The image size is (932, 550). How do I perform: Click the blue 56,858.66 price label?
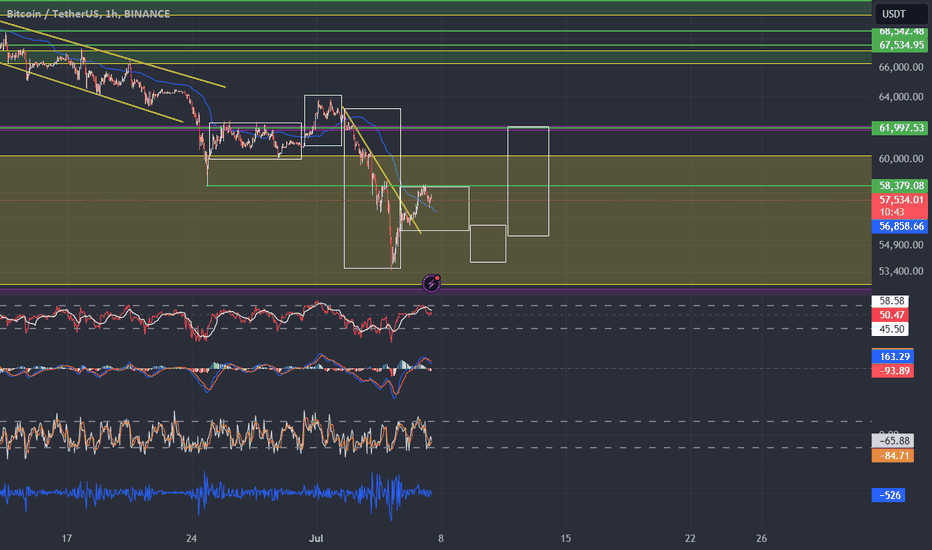pos(900,227)
